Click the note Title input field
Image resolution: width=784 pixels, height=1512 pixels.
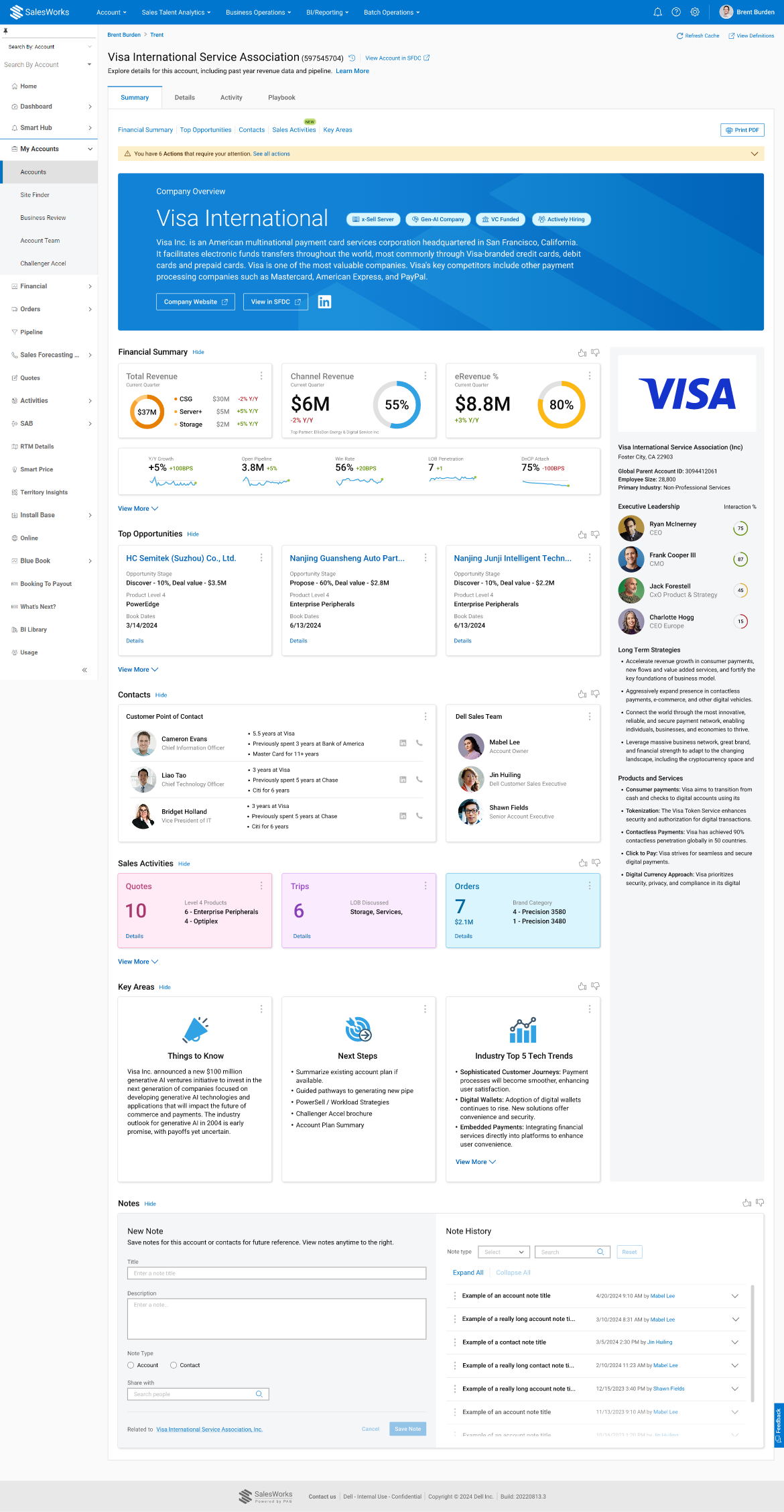pyautogui.click(x=277, y=1273)
